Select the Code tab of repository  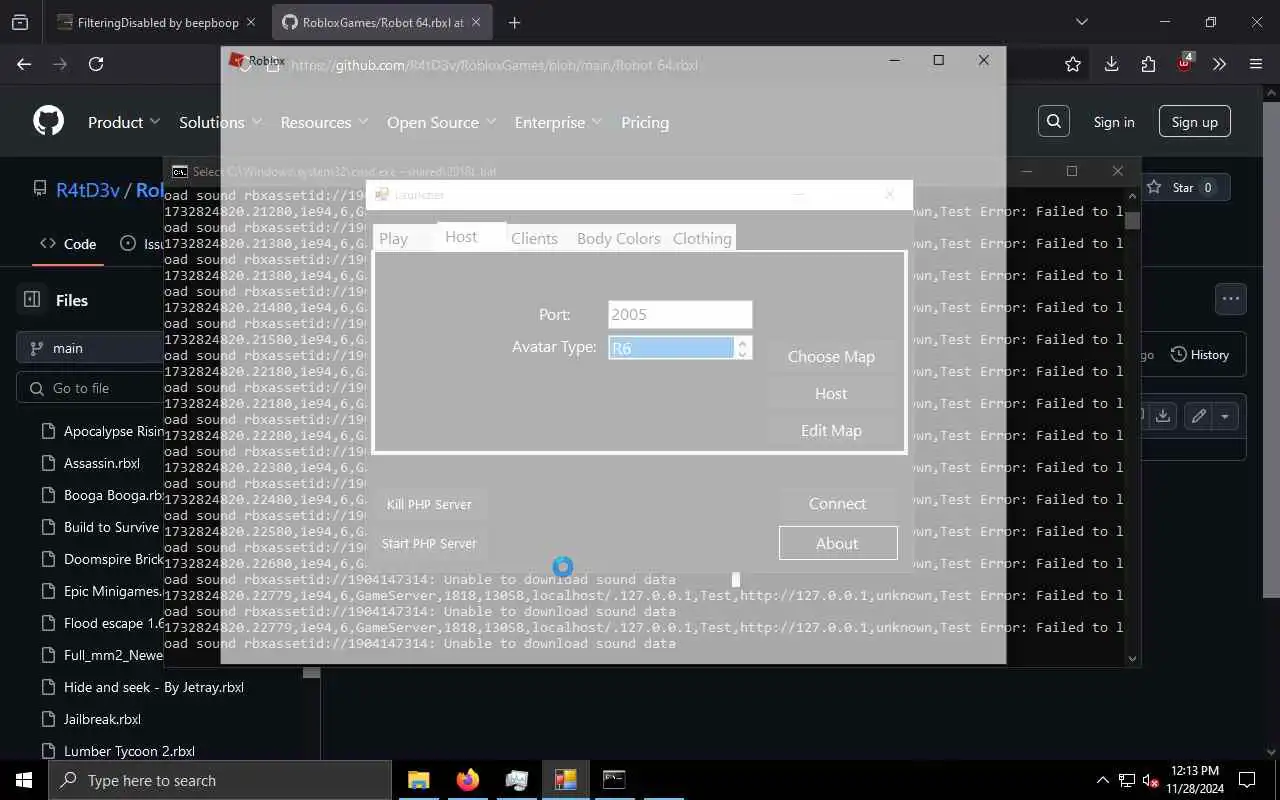(68, 243)
